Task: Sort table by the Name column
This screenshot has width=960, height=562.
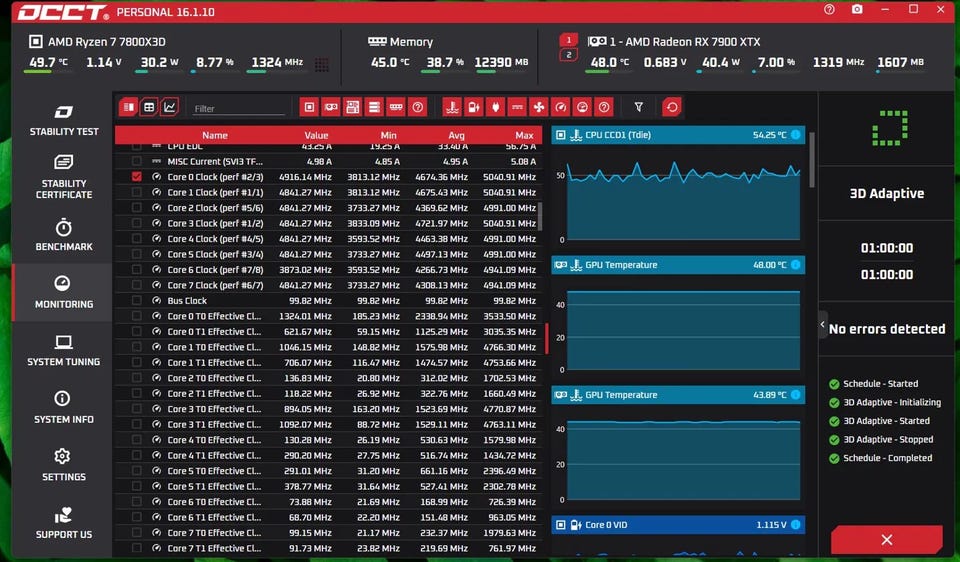Action: tap(215, 135)
